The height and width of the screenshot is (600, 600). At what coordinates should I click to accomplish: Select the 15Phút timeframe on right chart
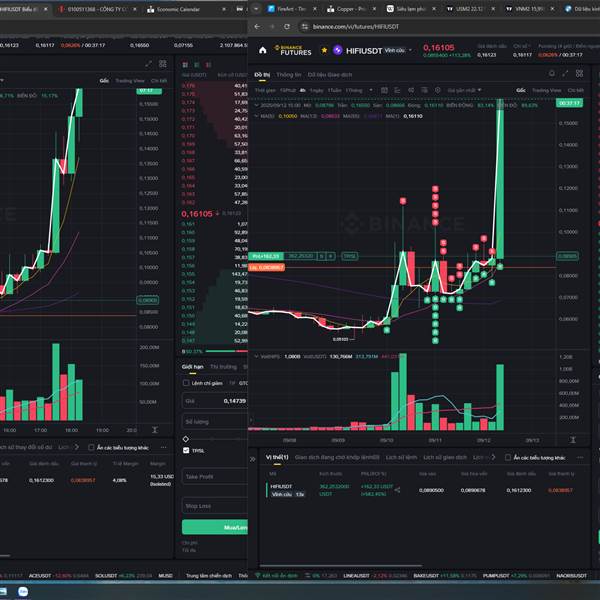(x=288, y=90)
